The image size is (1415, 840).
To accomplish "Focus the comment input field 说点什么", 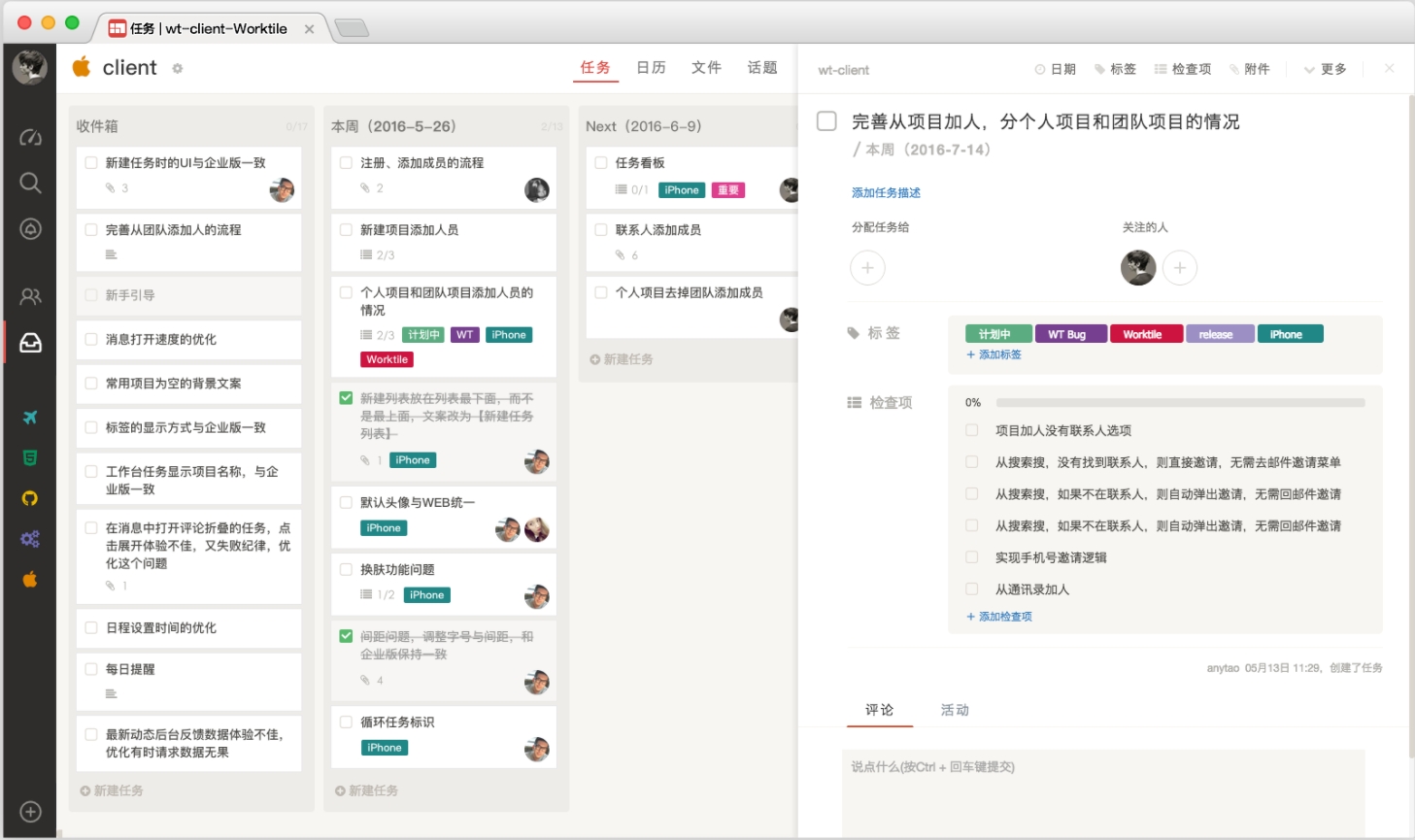I will (x=1103, y=791).
